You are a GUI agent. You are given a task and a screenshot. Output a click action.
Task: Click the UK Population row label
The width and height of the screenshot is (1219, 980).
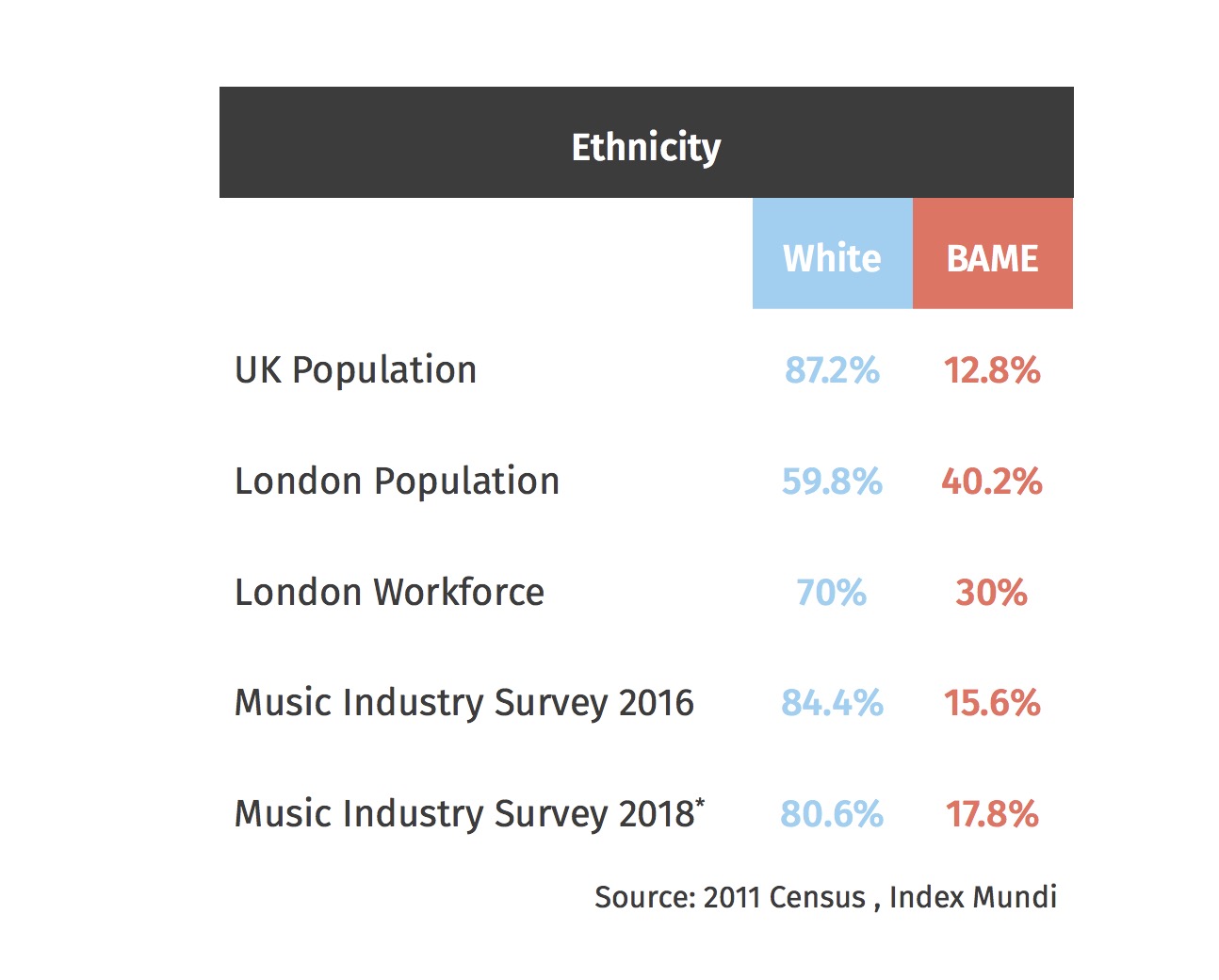[355, 369]
